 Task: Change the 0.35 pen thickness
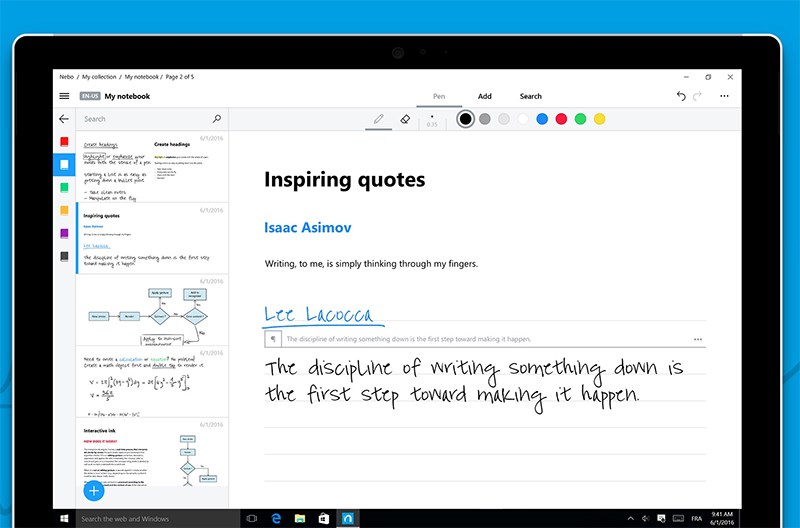(432, 120)
